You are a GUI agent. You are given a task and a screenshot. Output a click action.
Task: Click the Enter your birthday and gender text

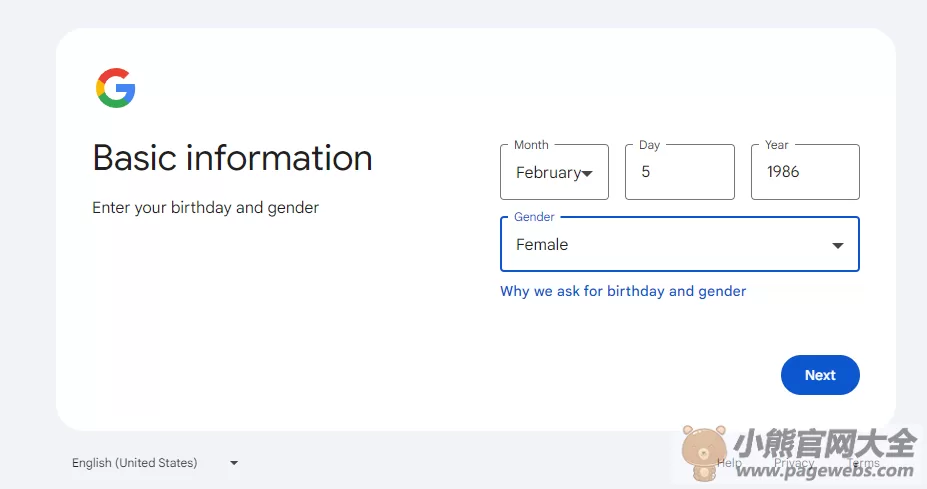point(205,208)
